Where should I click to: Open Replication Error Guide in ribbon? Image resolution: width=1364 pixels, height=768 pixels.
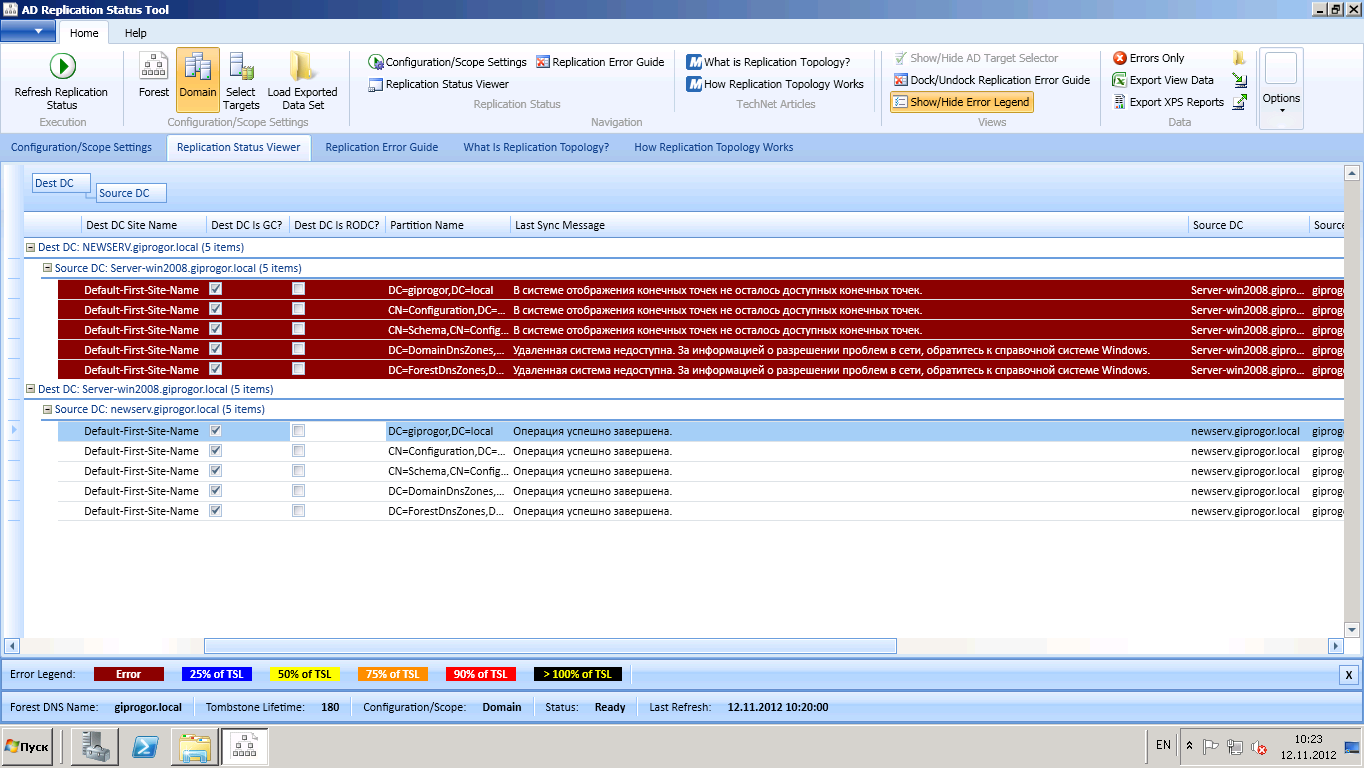click(x=600, y=62)
